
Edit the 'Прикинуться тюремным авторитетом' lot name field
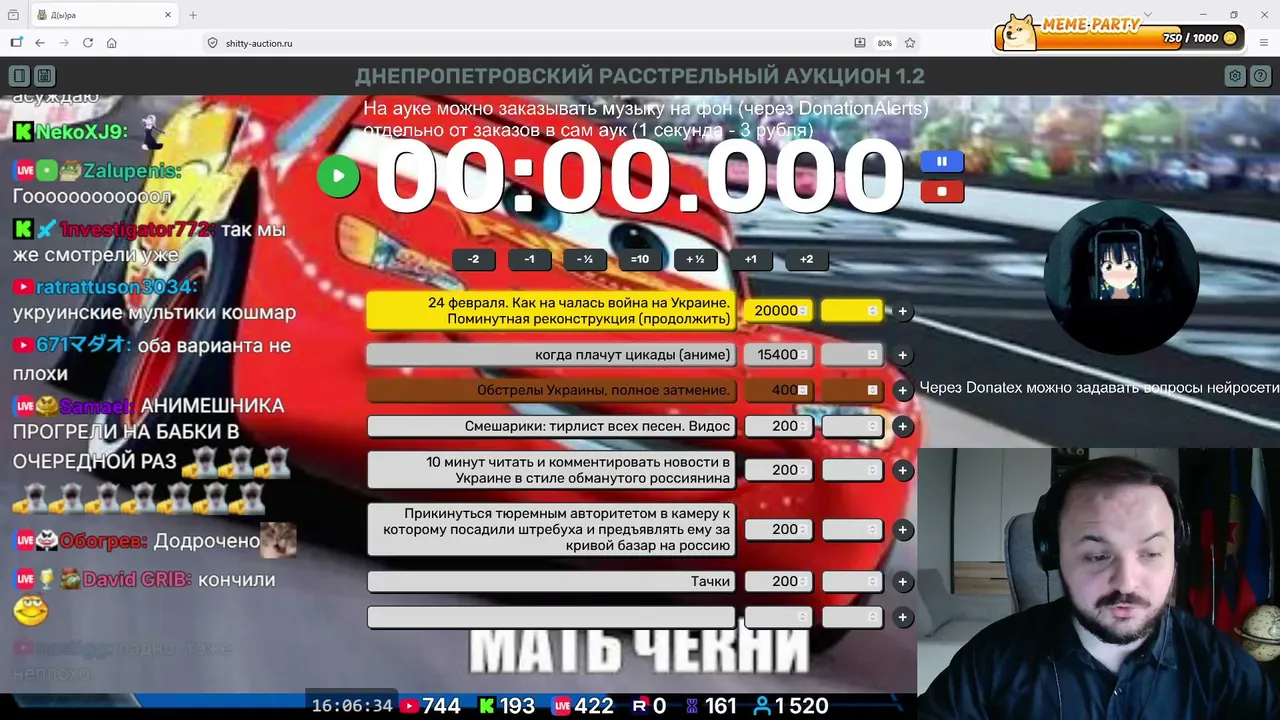(x=551, y=530)
